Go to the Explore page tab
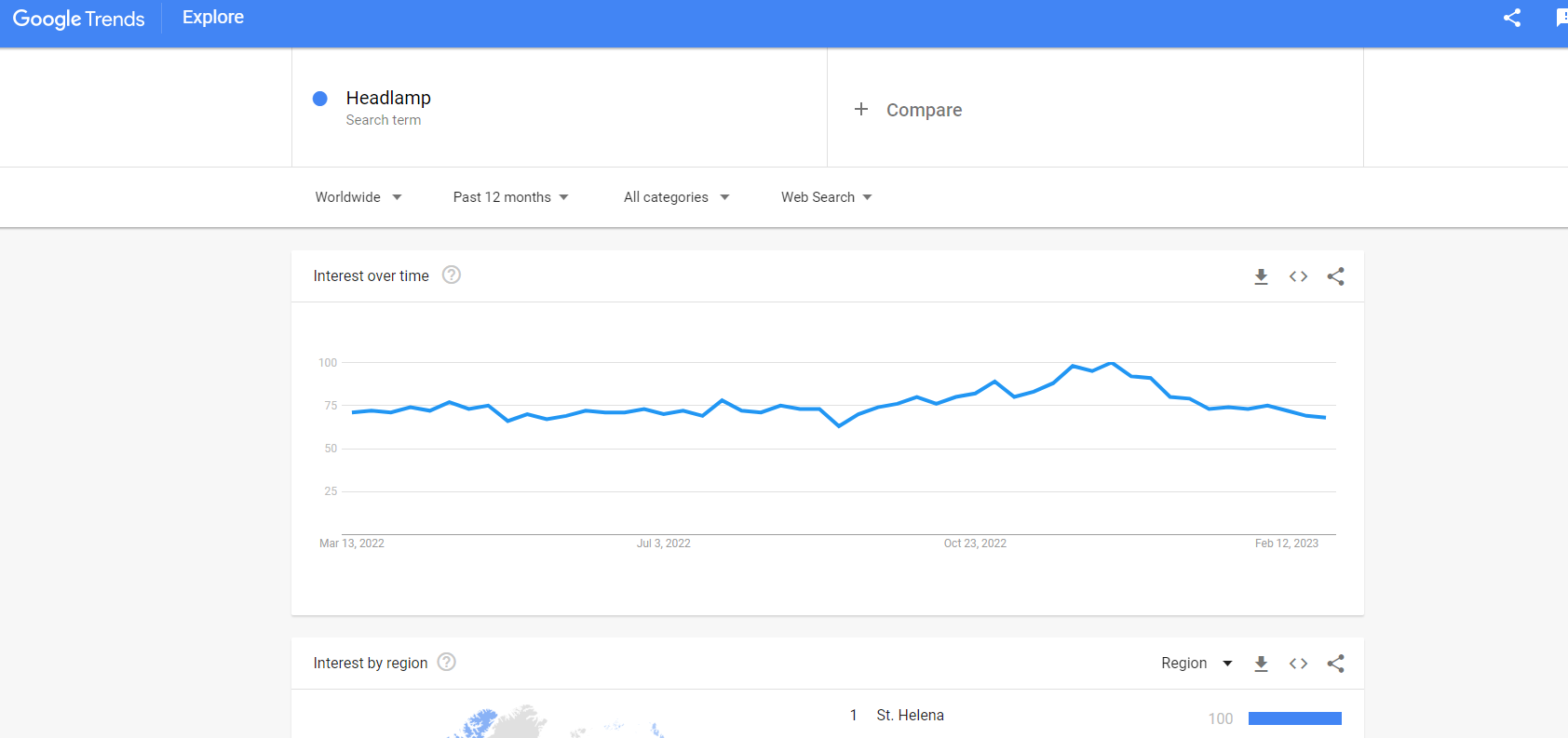 [x=213, y=18]
